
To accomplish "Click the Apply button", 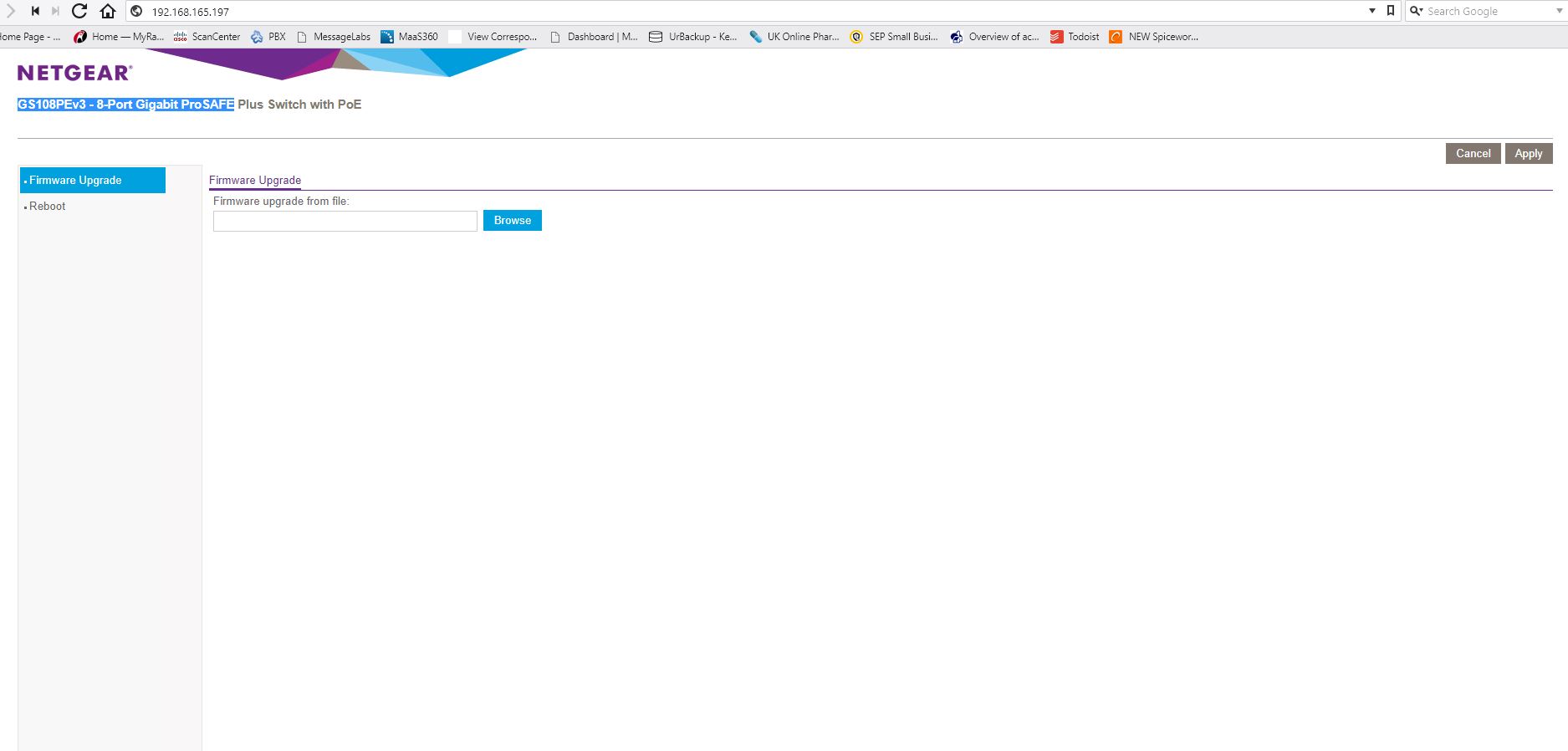I will [1529, 153].
